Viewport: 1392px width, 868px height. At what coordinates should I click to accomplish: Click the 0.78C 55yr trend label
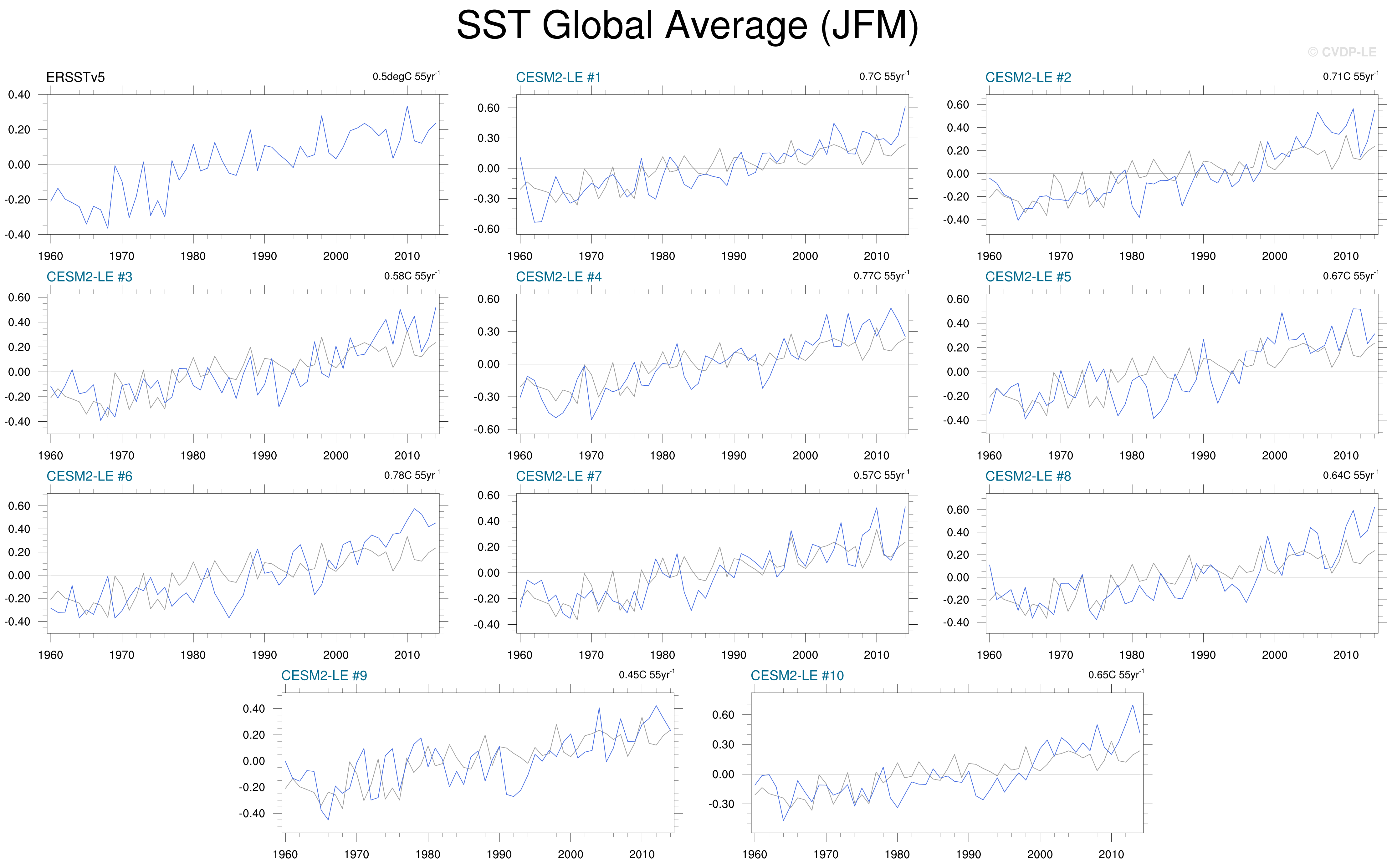pos(412,475)
